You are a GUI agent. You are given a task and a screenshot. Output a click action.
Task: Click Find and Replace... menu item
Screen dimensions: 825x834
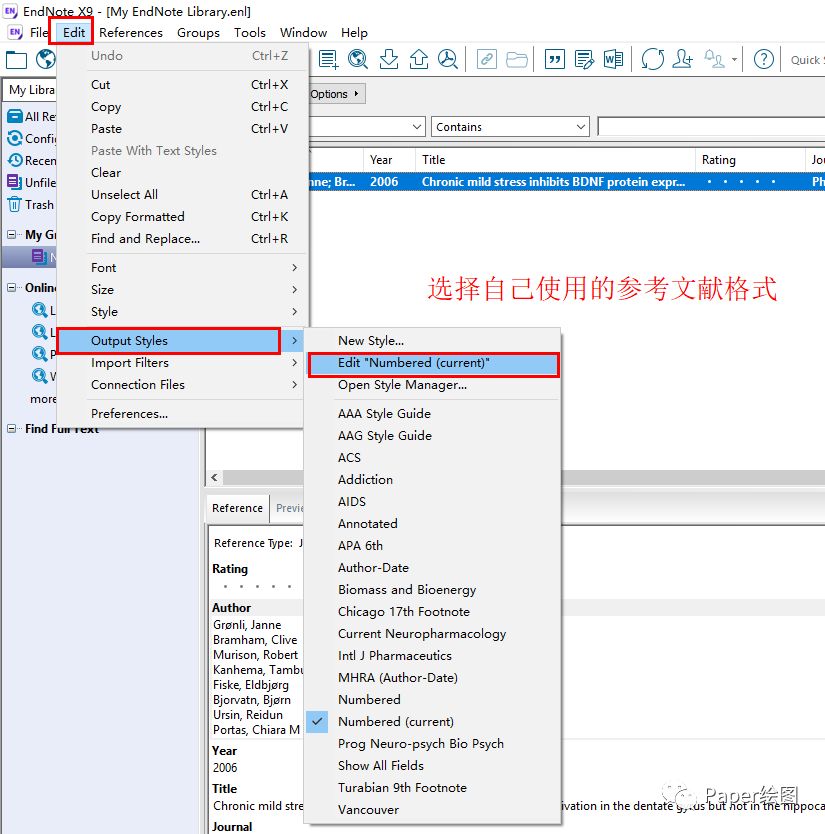pos(181,239)
